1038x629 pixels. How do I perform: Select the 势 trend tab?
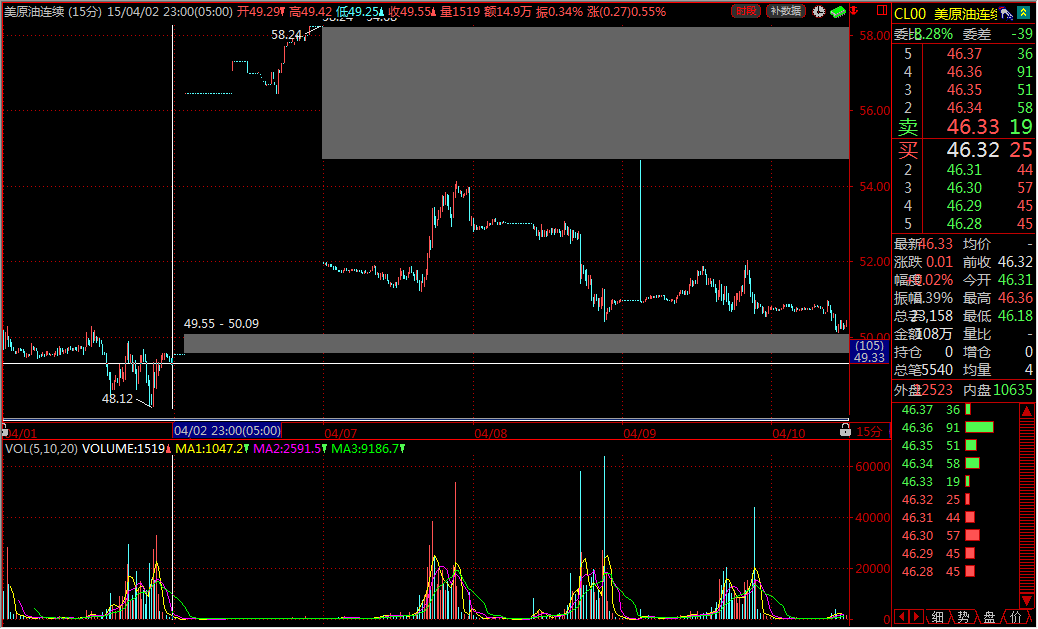tap(963, 617)
